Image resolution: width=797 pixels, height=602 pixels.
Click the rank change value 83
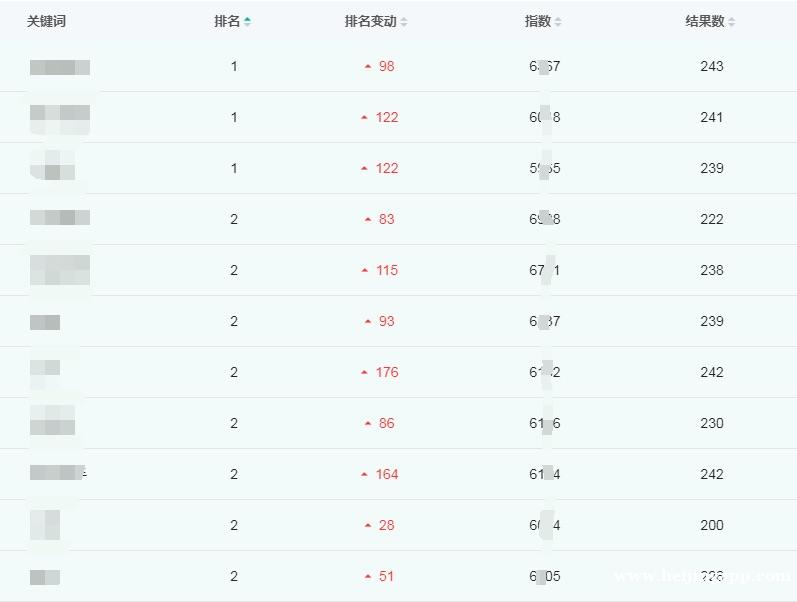tap(386, 219)
